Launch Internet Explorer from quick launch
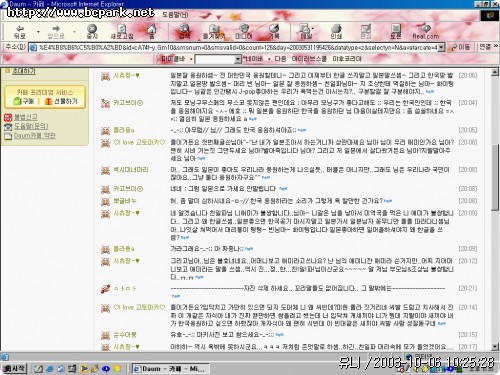Image resolution: width=500 pixels, height=375 pixels. pos(50,369)
